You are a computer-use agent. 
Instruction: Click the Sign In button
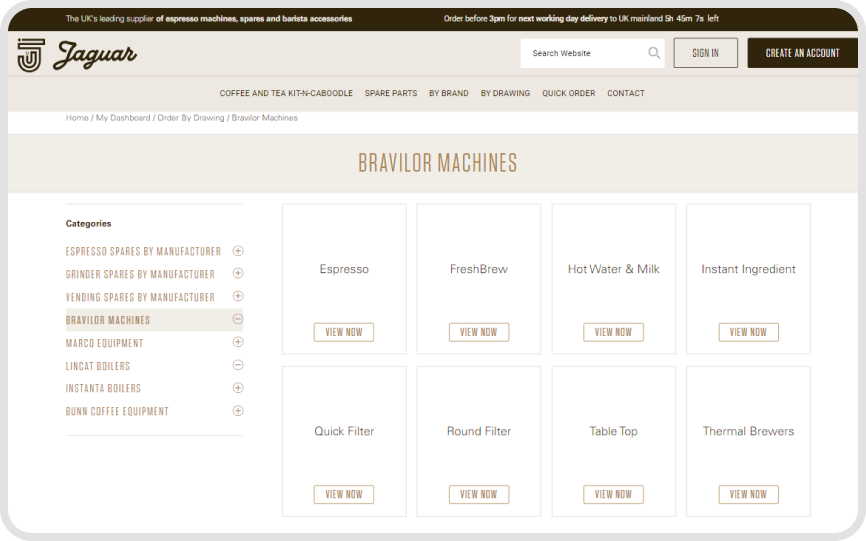[x=705, y=53]
